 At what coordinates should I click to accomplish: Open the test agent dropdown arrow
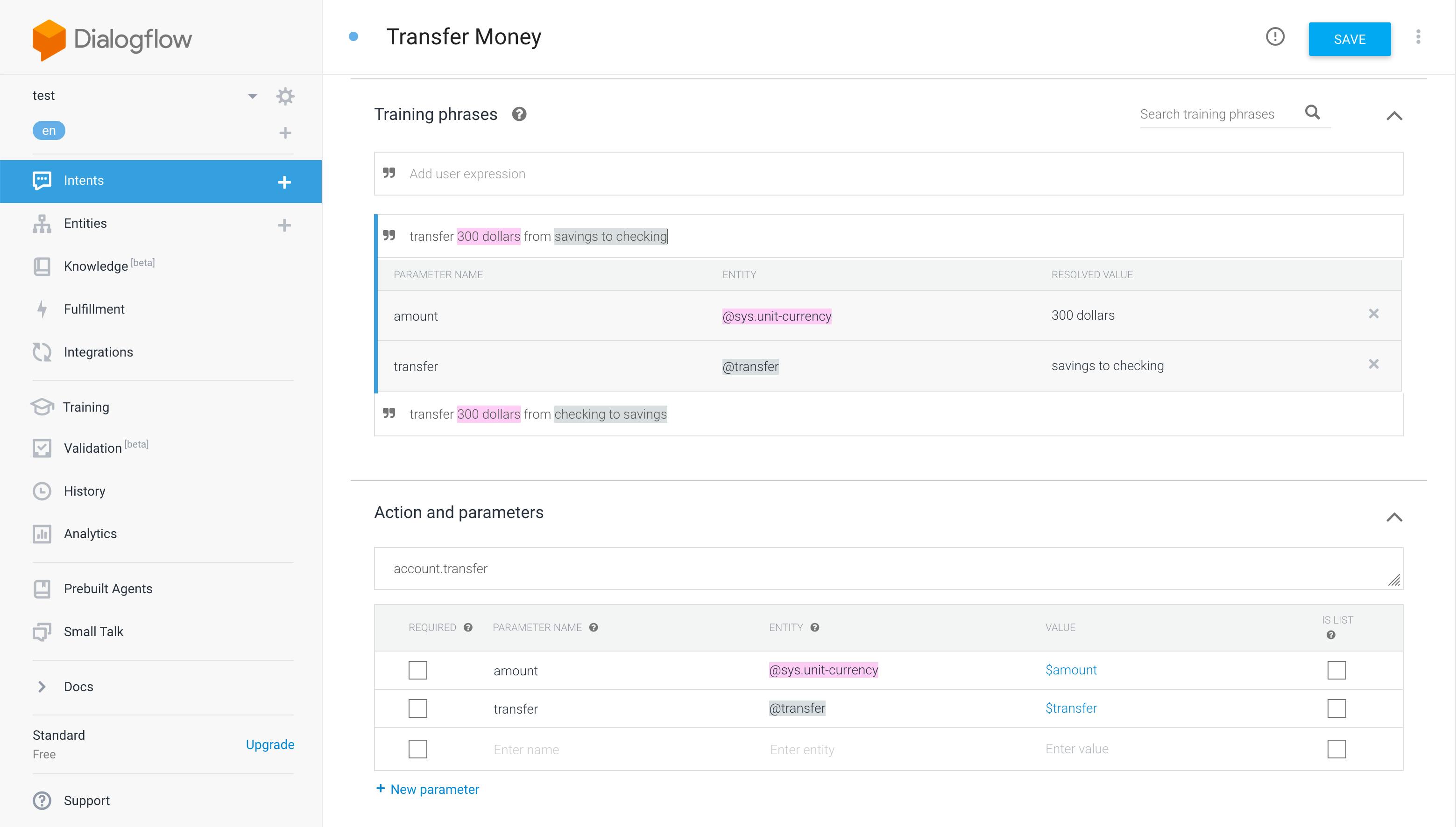252,96
